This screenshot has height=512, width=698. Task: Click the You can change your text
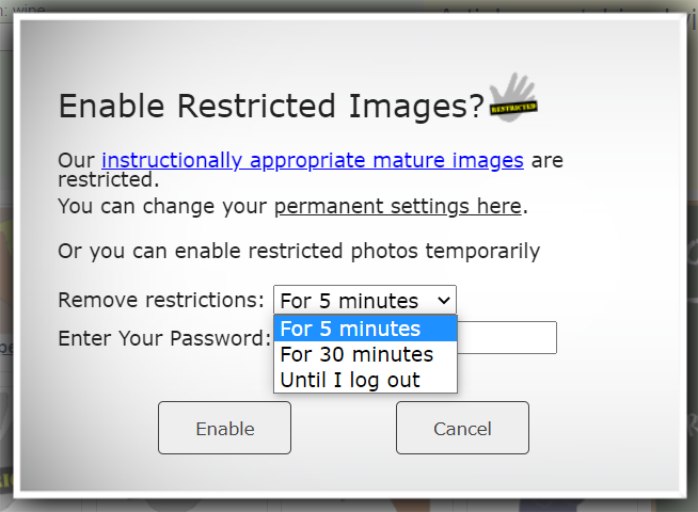tap(163, 206)
